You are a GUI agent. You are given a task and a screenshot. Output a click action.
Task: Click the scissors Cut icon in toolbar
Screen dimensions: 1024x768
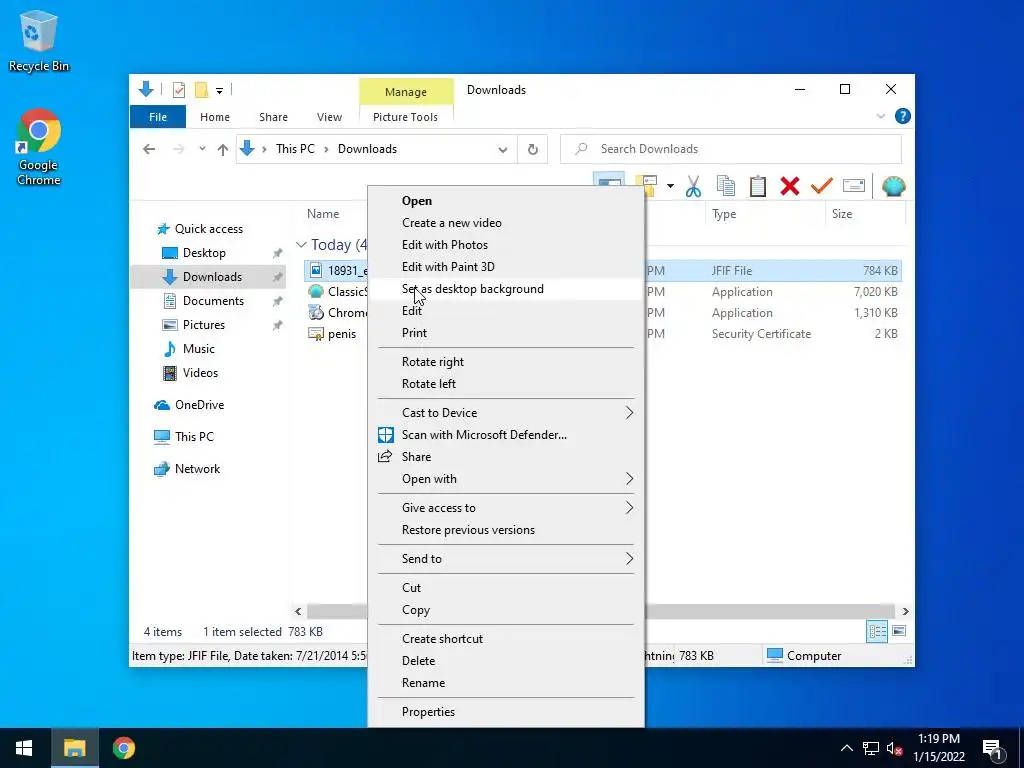click(x=693, y=187)
